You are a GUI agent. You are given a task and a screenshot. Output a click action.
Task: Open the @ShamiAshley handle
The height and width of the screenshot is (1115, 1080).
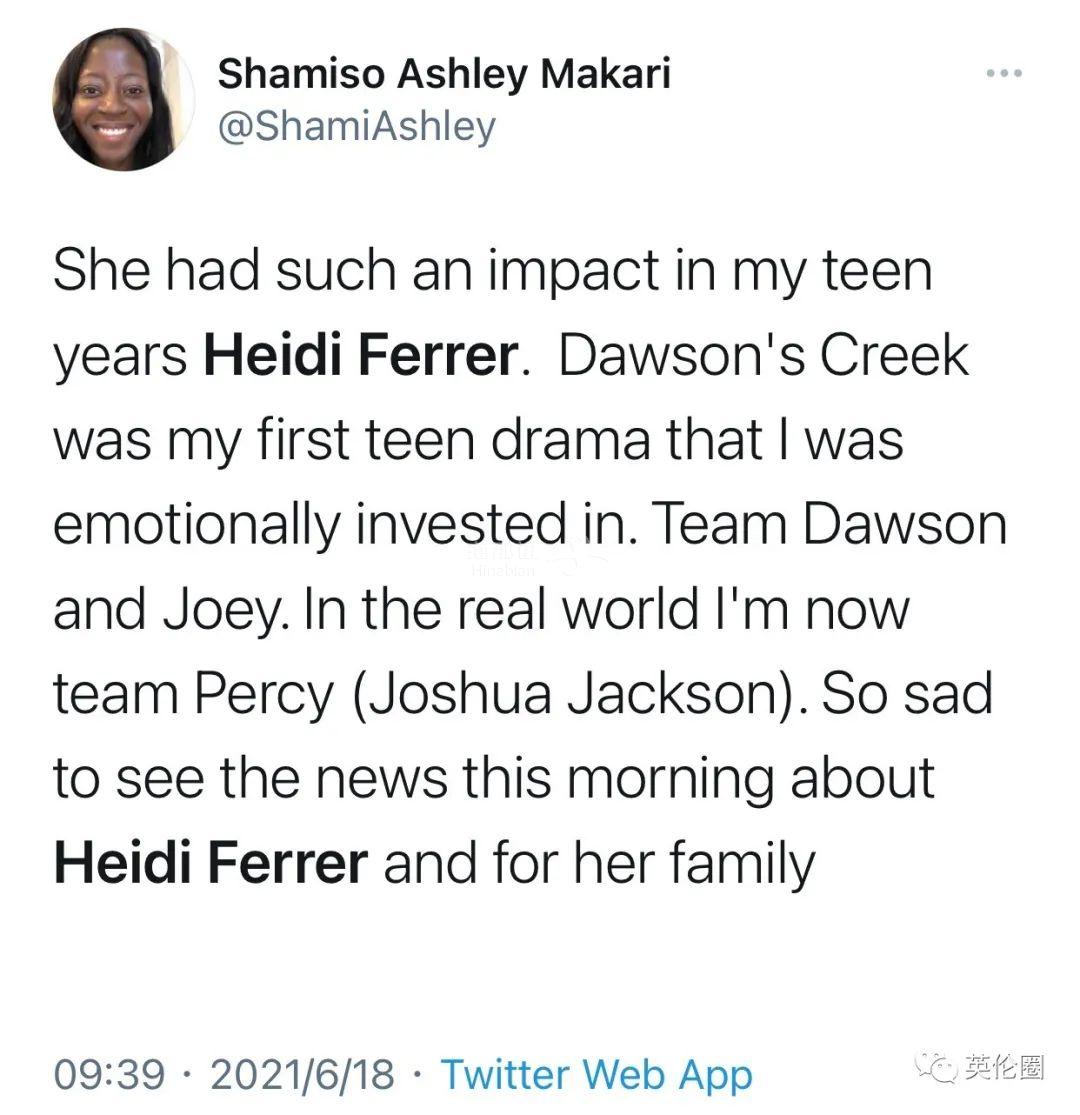pyautogui.click(x=357, y=127)
